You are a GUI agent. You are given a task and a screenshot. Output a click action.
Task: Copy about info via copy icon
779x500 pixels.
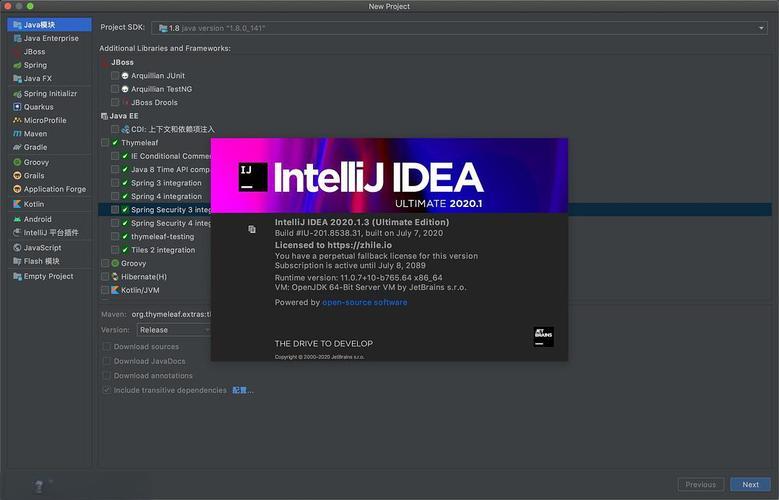pyautogui.click(x=252, y=229)
